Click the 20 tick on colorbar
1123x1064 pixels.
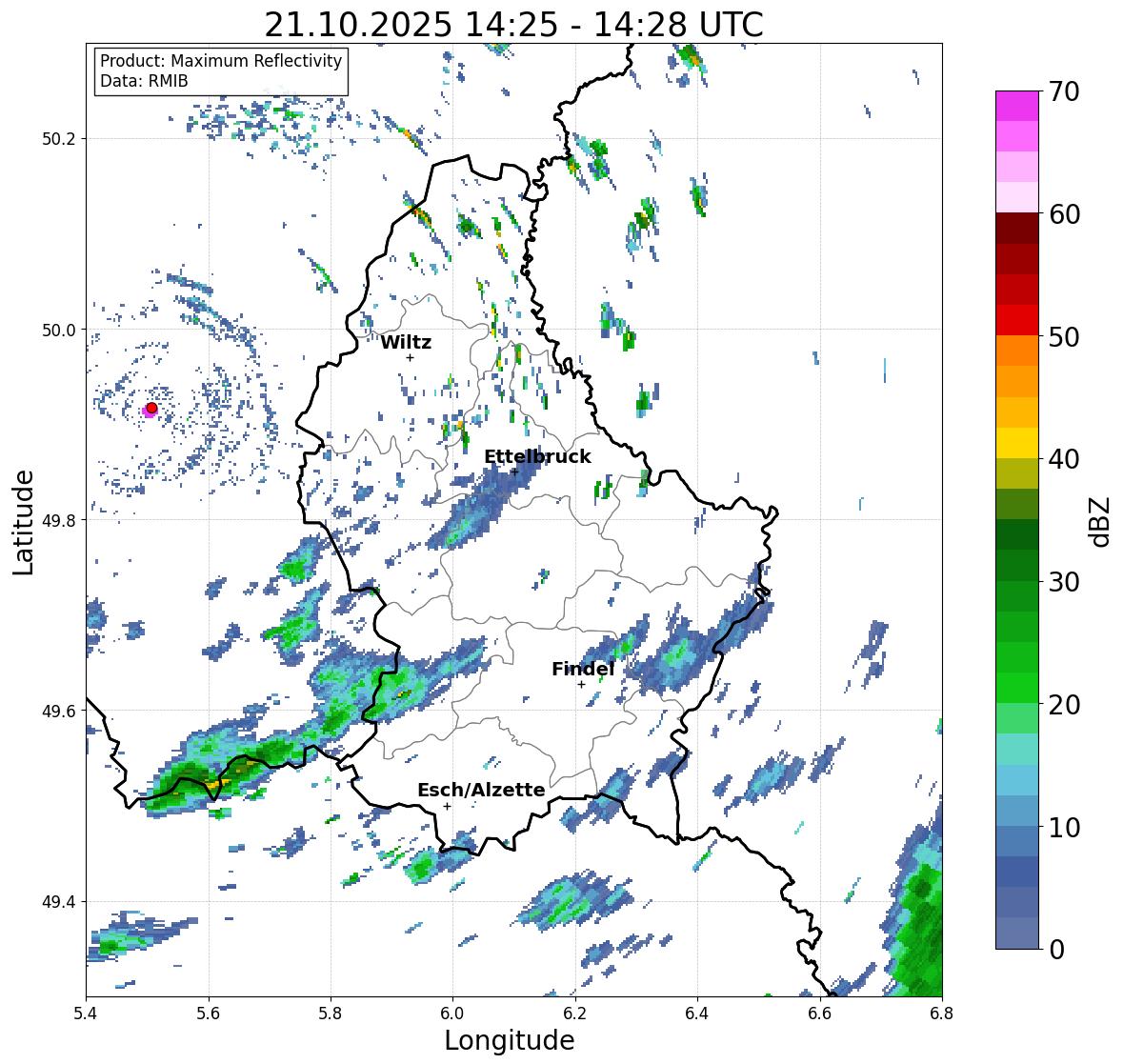pyautogui.click(x=1064, y=705)
